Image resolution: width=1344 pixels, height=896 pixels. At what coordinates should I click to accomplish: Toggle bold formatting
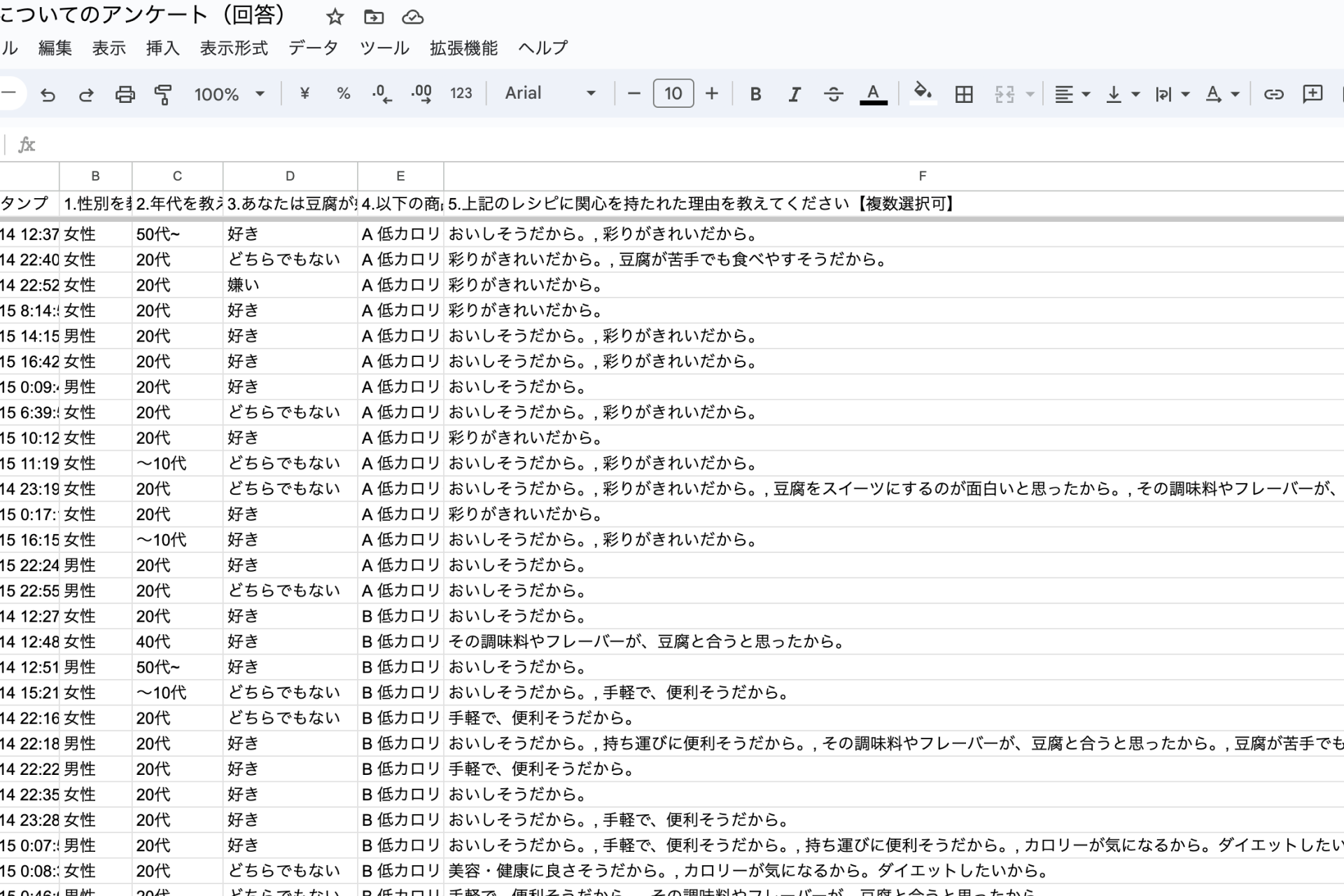coord(755,94)
